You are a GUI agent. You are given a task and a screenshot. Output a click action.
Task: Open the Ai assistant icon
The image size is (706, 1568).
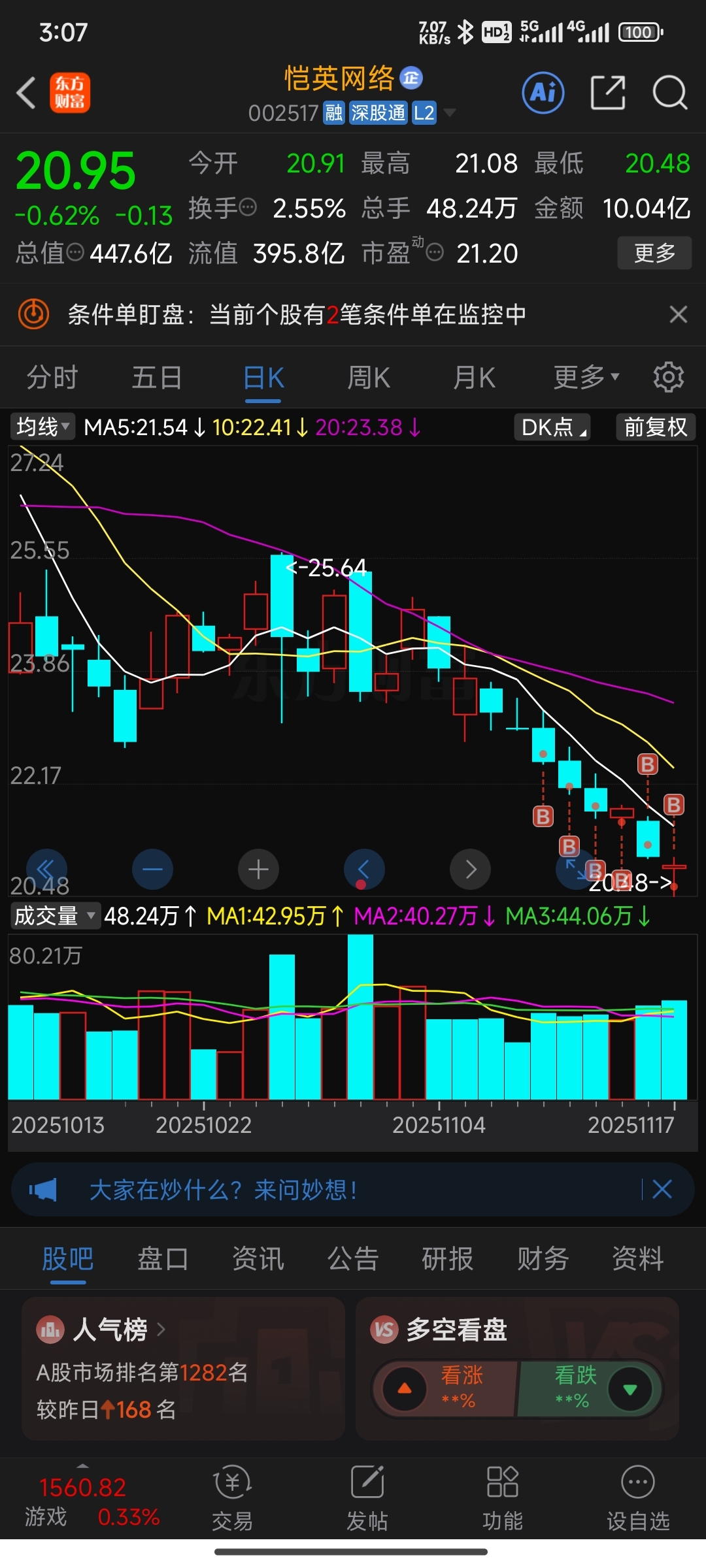click(x=543, y=92)
